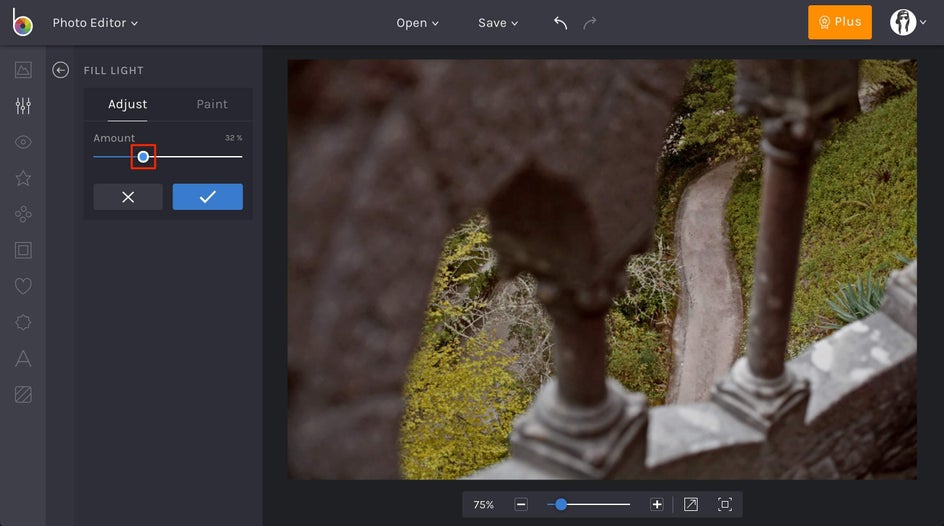This screenshot has height=526, width=944.
Task: Open the Textures sidebar icon
Action: [23, 394]
